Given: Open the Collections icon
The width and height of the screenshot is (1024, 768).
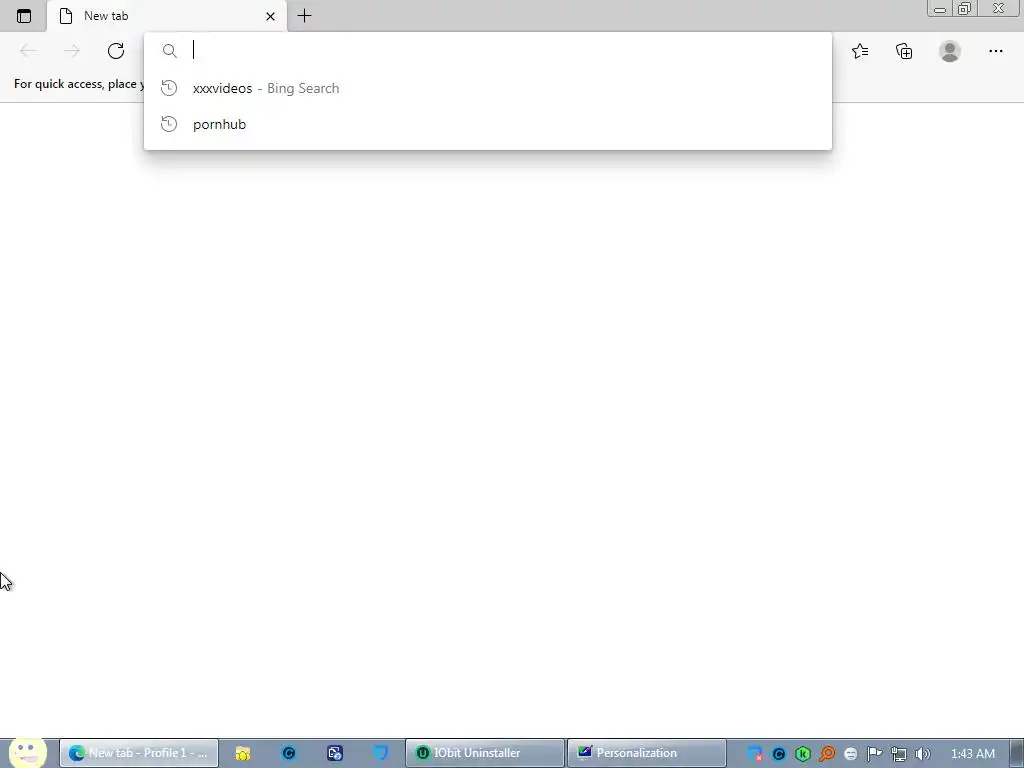Looking at the screenshot, I should coord(904,51).
